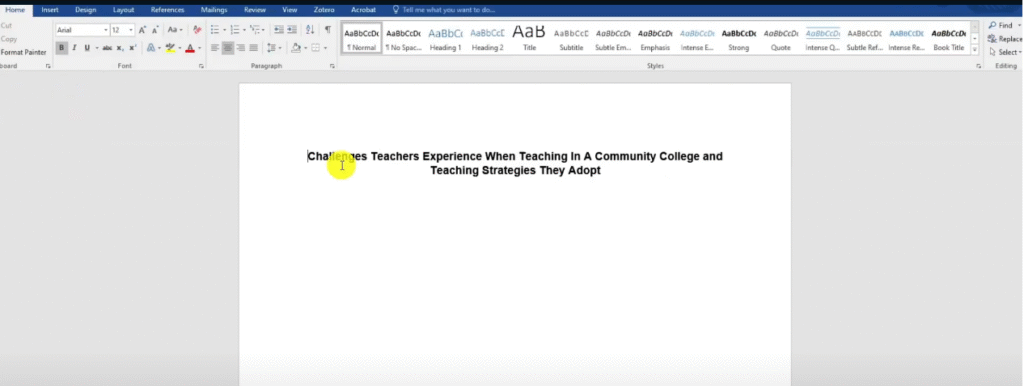The height and width of the screenshot is (386, 1024).
Task: Show paragraph marks with the pilcrow icon
Action: tap(328, 30)
